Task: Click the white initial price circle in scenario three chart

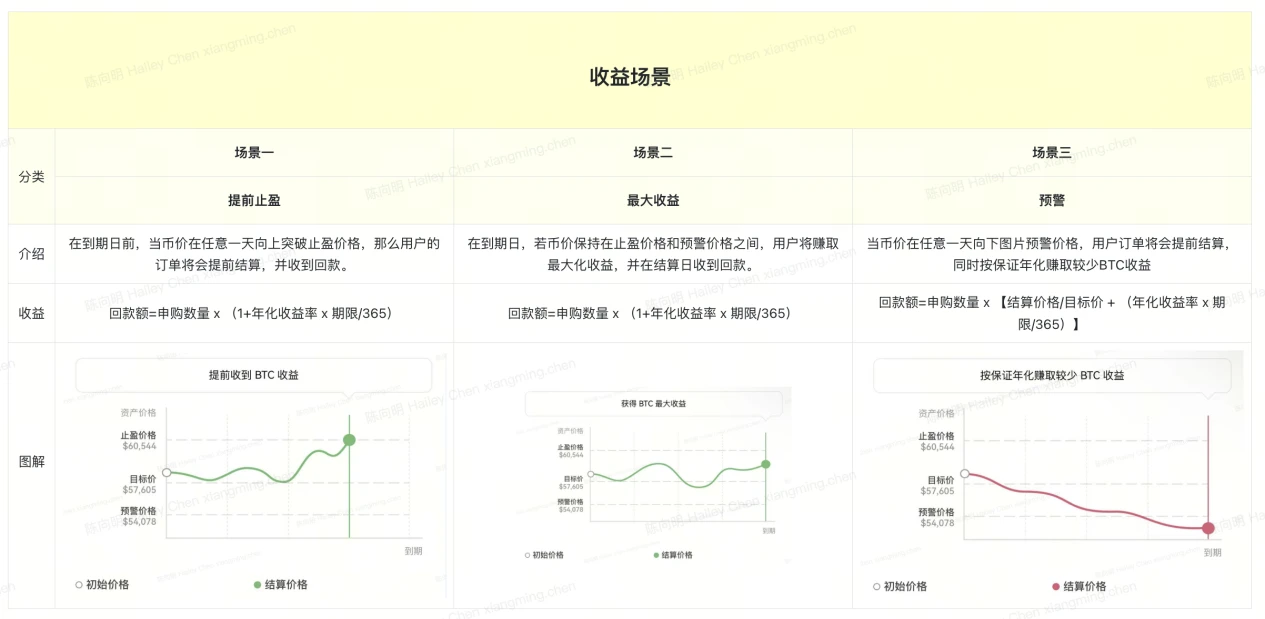Action: 964,473
